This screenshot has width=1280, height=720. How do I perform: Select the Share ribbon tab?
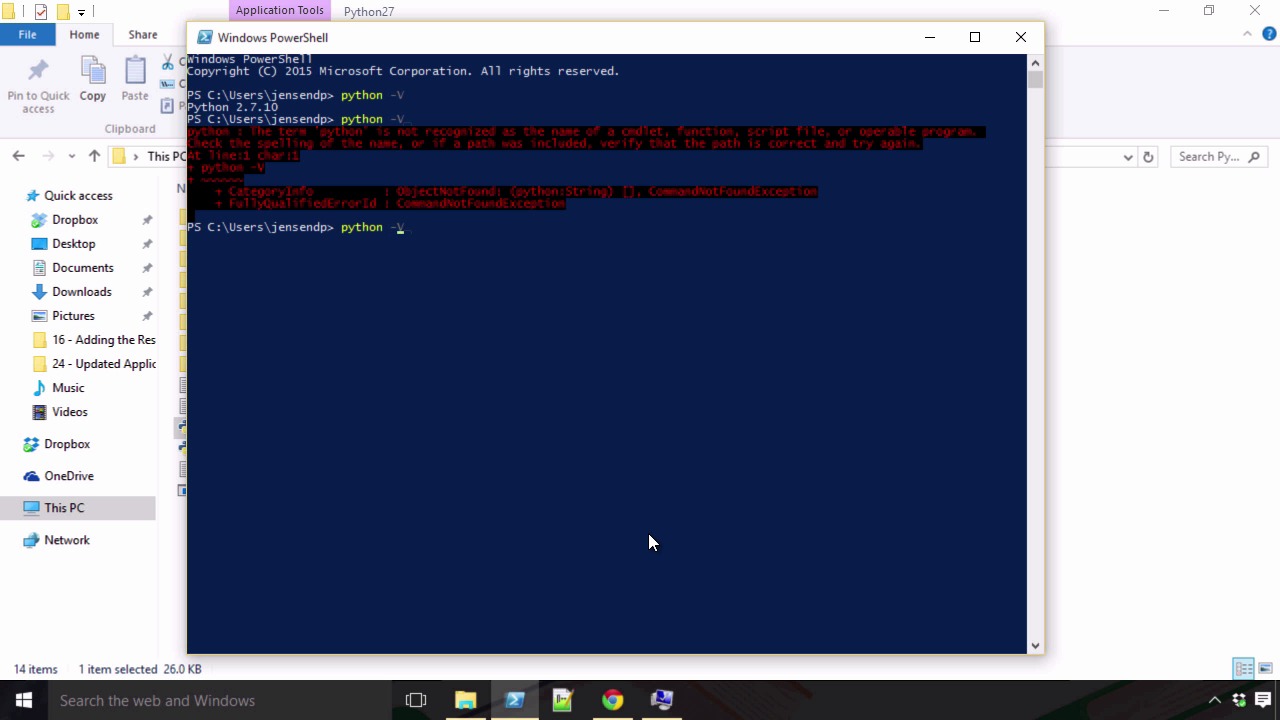[143, 34]
